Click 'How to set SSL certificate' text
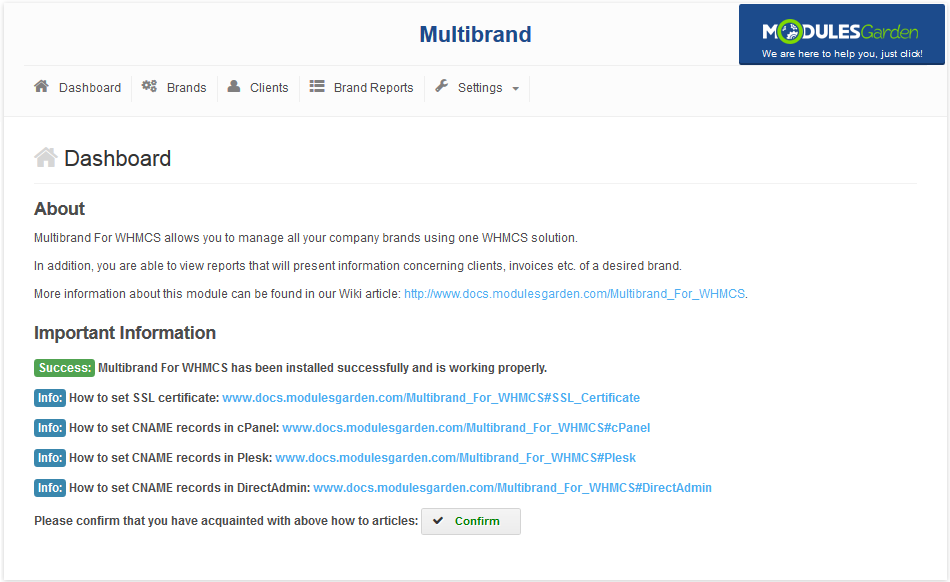The width and height of the screenshot is (950, 582). pos(144,398)
